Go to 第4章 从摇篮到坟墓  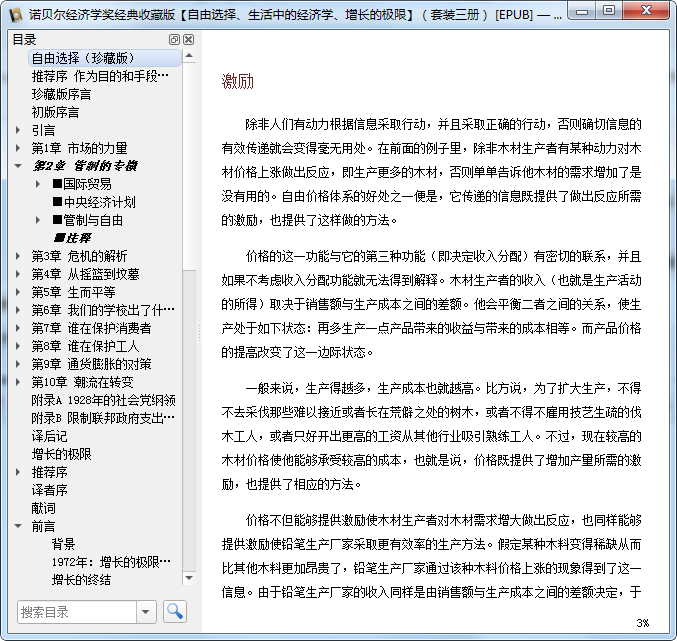click(x=85, y=274)
